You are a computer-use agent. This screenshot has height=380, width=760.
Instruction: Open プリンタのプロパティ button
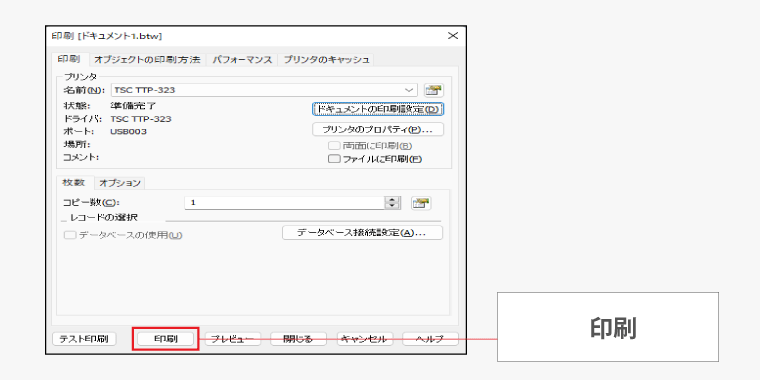(x=378, y=129)
